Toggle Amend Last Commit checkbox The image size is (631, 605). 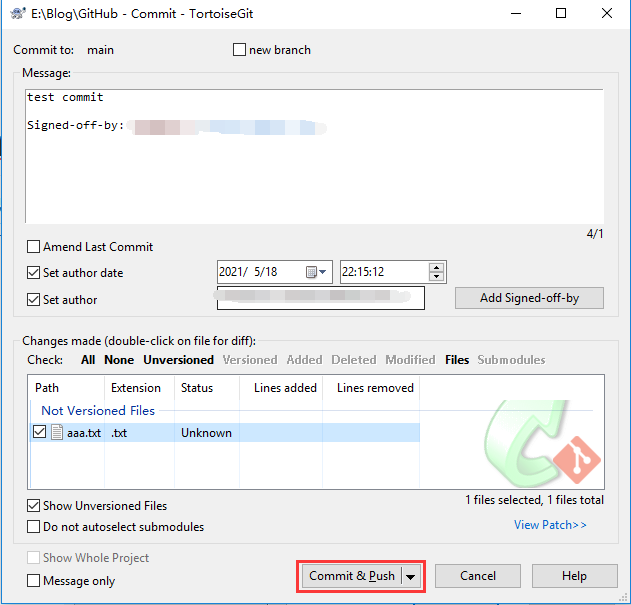(x=34, y=247)
